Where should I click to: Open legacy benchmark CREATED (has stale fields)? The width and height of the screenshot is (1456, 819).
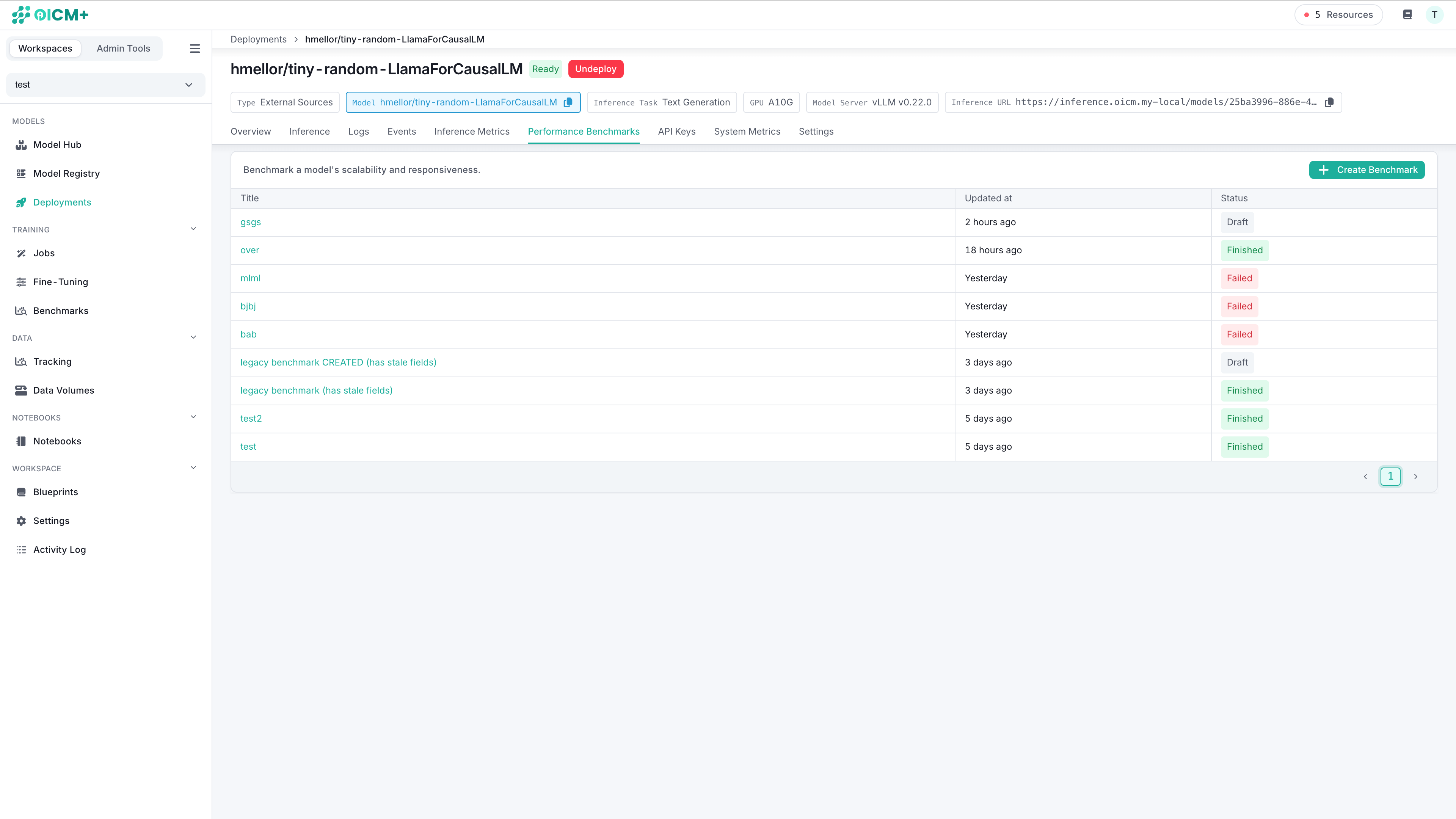tap(338, 362)
